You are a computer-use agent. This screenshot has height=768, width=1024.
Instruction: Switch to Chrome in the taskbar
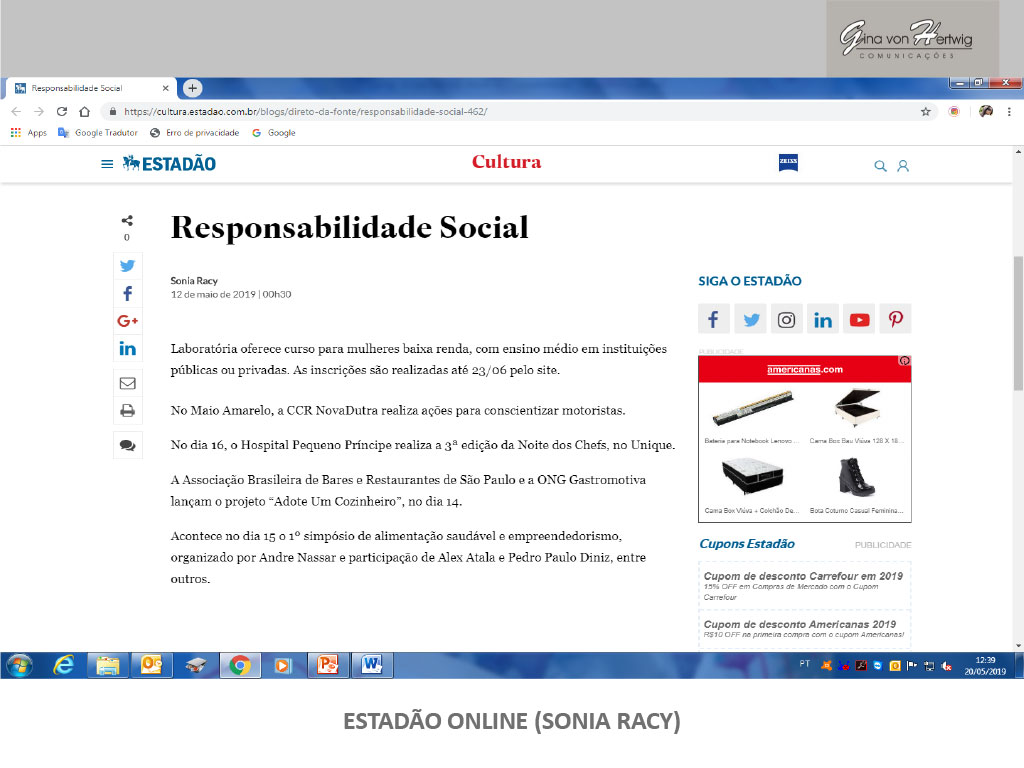[240, 665]
